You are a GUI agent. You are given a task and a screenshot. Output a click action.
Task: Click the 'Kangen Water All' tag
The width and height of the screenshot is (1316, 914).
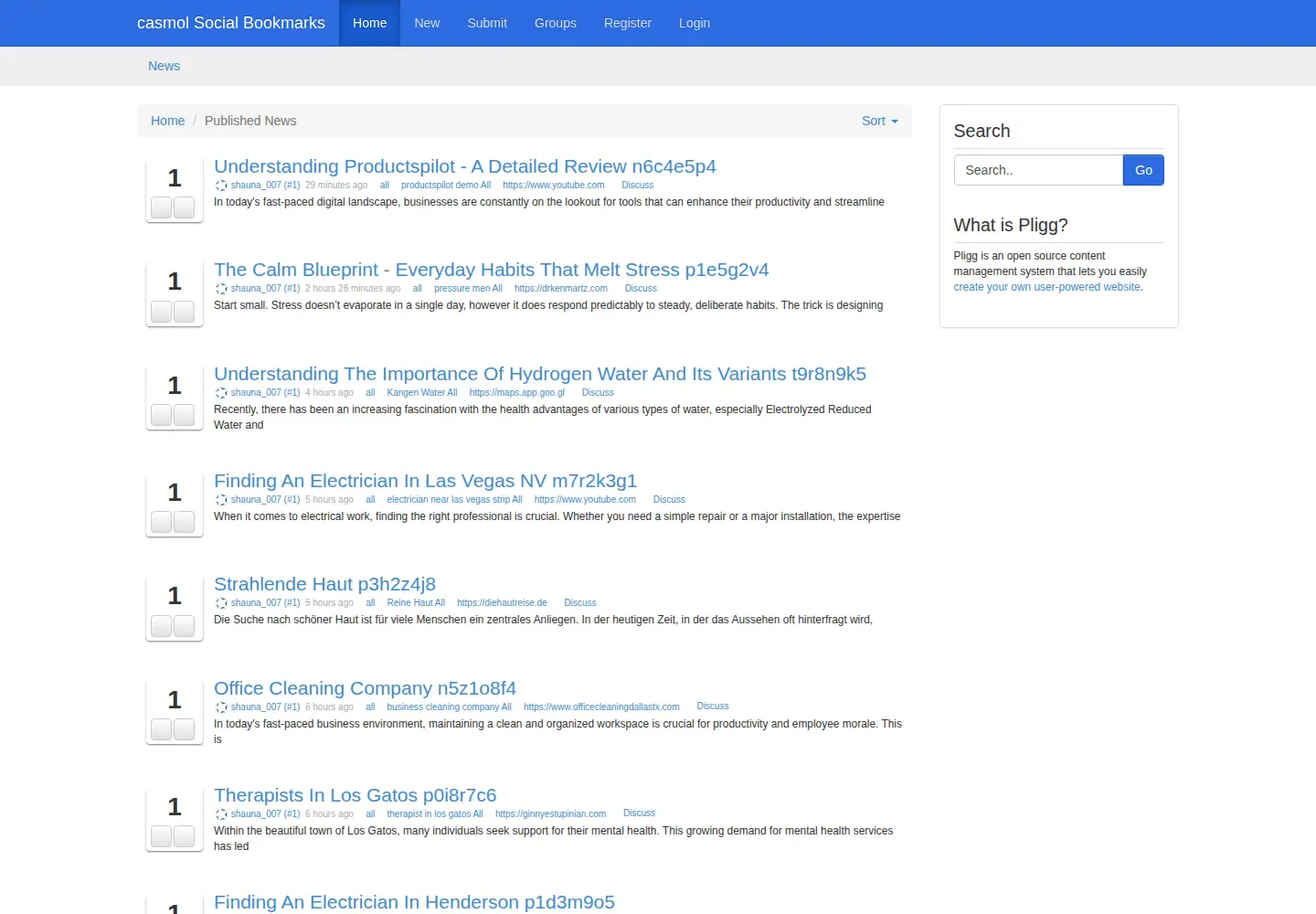point(422,392)
